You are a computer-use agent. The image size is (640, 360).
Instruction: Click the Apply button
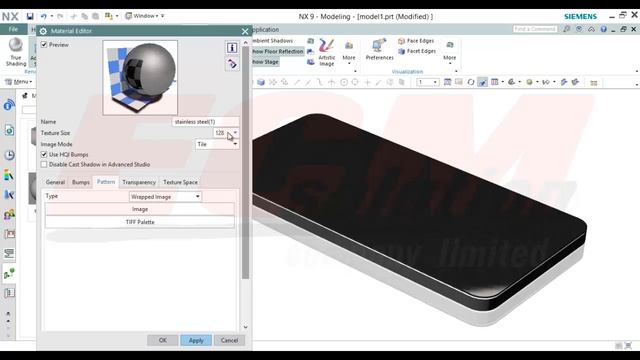click(196, 340)
